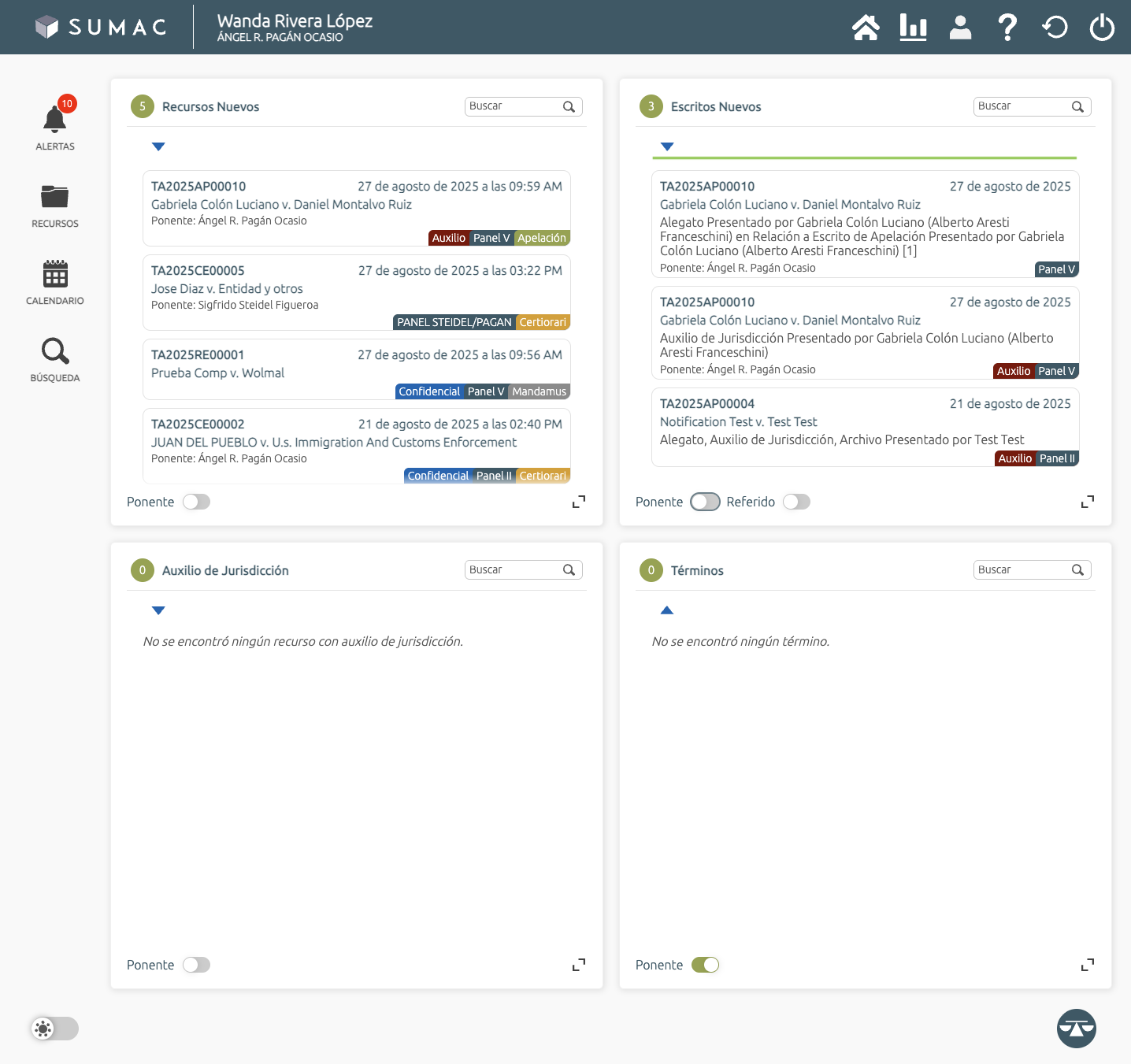Enable the Referido switch in Escritos Nuevos
The height and width of the screenshot is (1064, 1131).
click(796, 502)
